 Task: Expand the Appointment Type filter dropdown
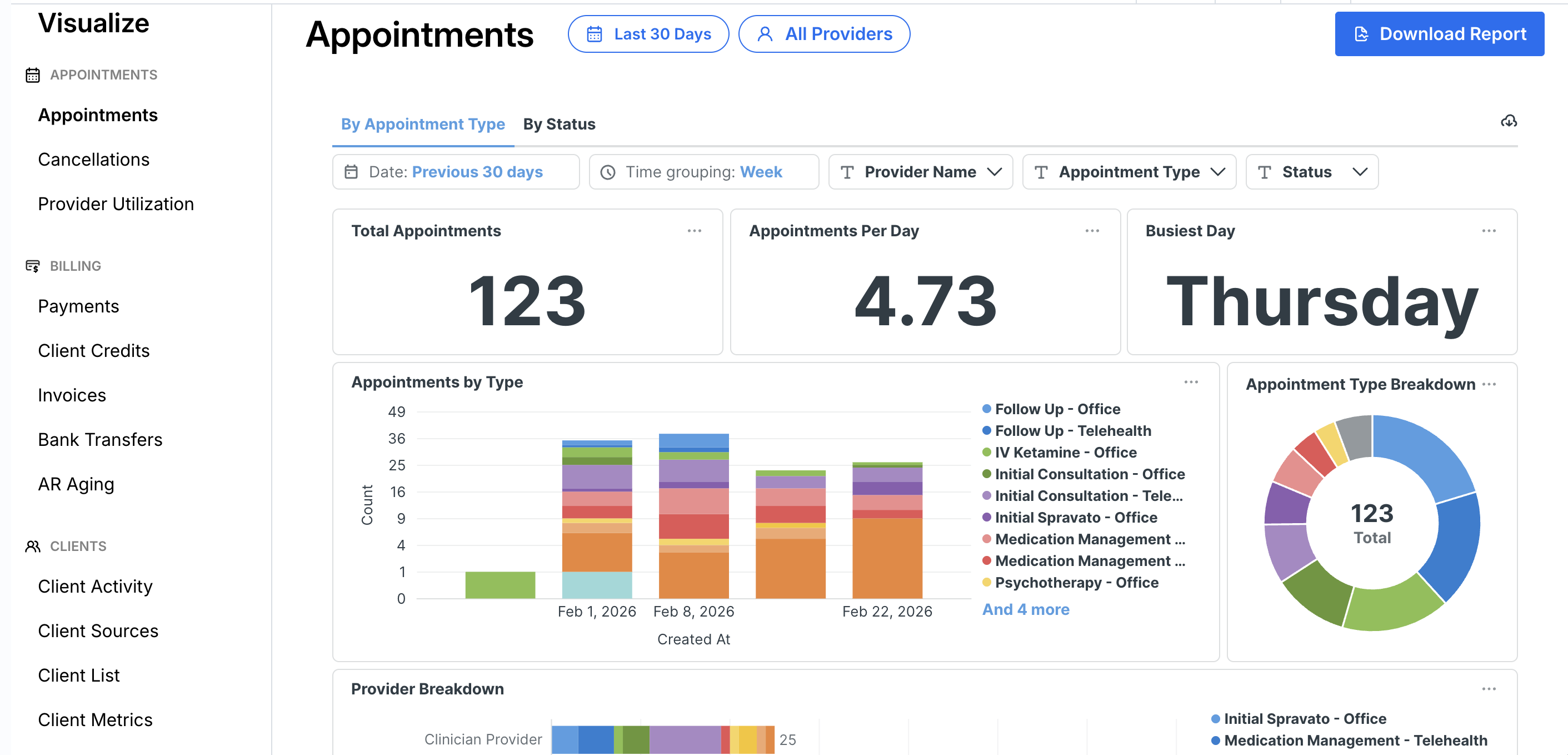pos(1129,172)
